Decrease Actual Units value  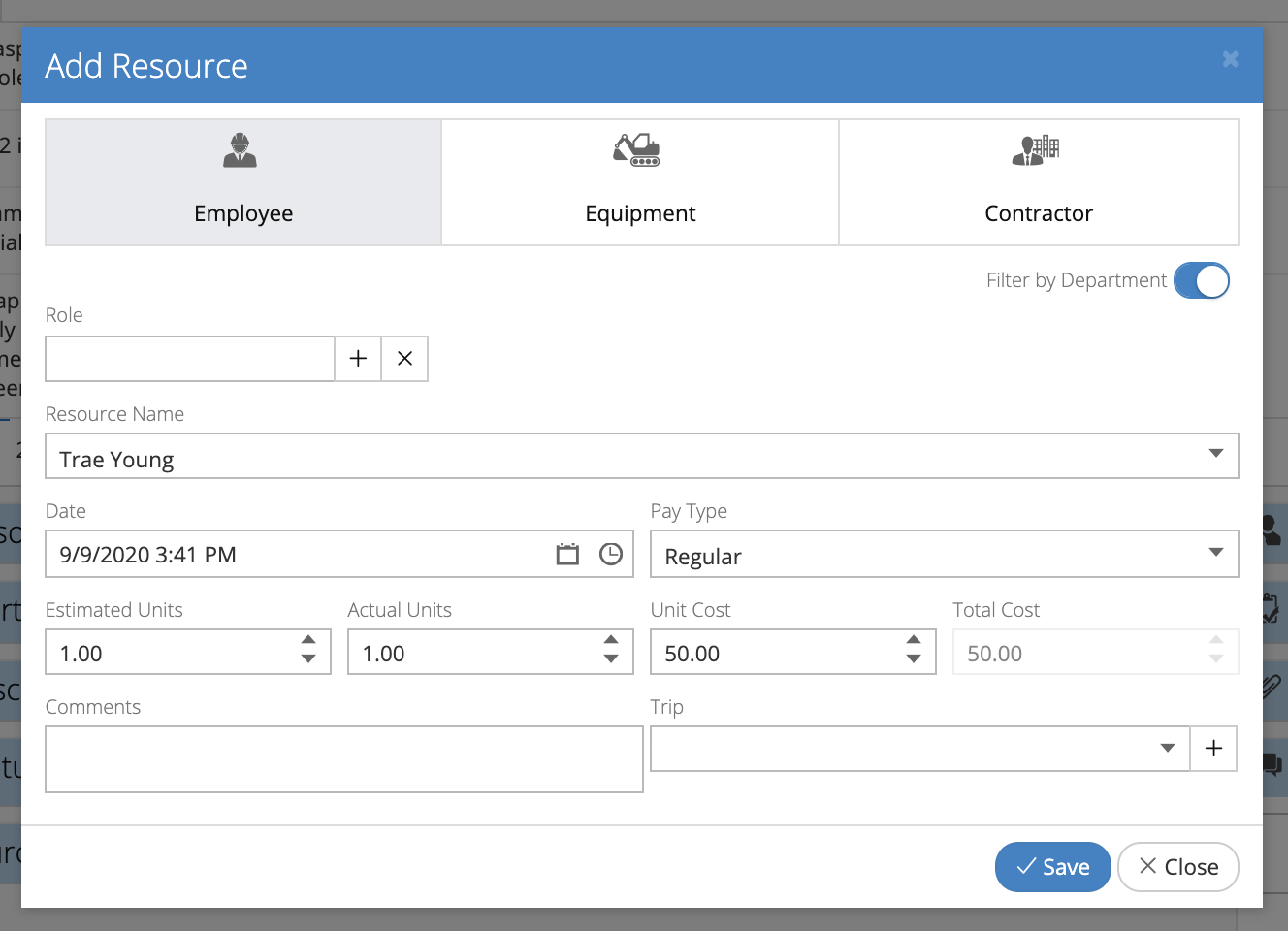[x=611, y=659]
